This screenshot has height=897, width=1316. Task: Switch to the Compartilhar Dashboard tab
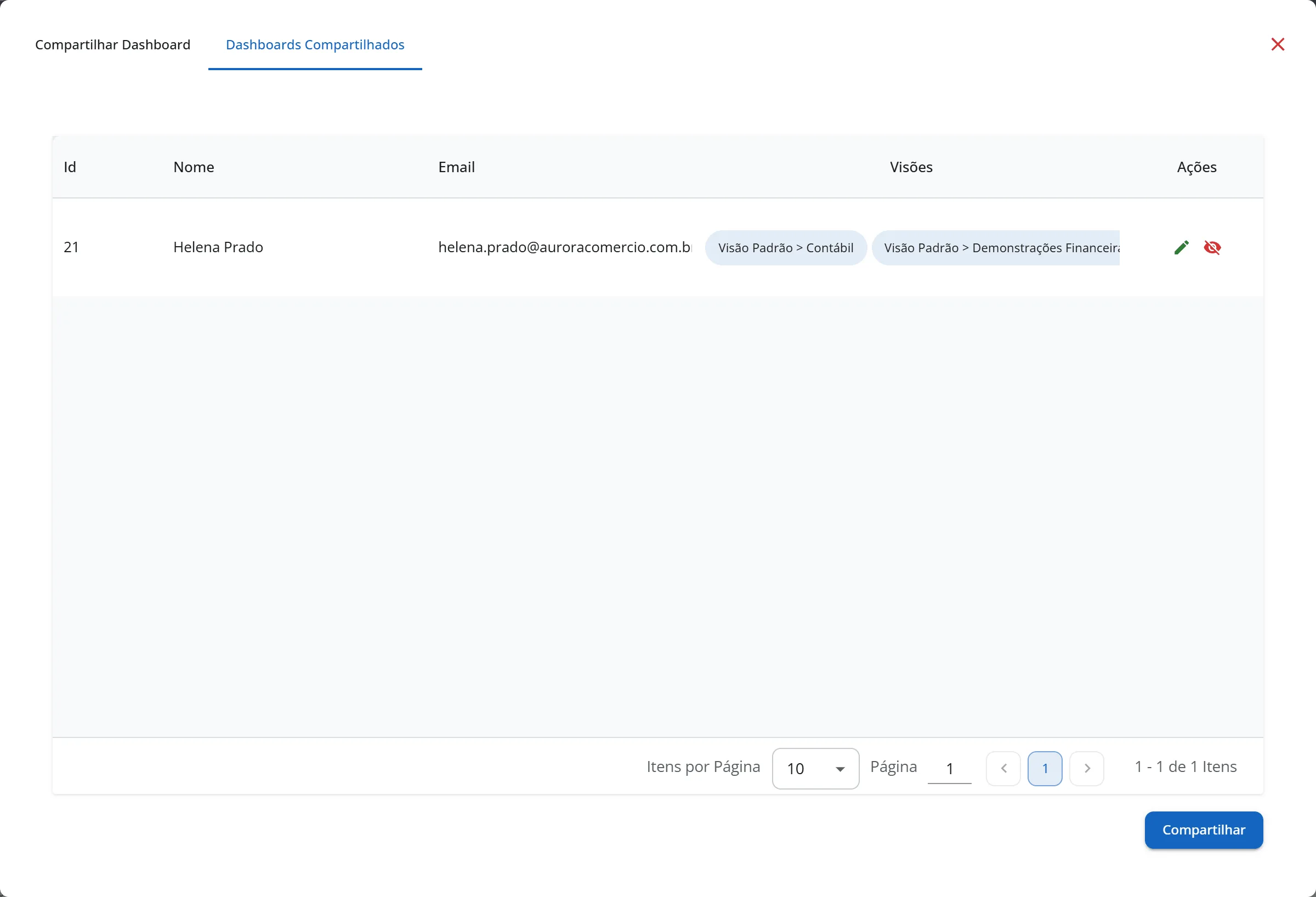[x=113, y=45]
